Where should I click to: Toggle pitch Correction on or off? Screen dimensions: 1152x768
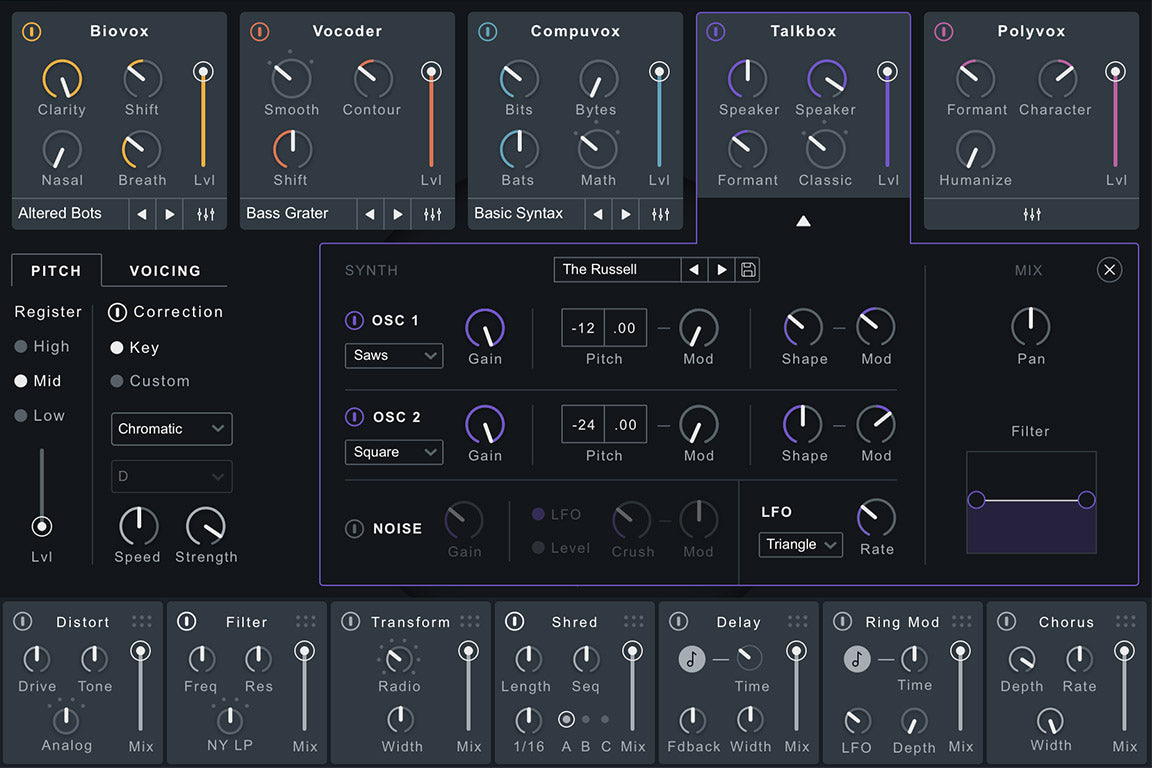118,312
